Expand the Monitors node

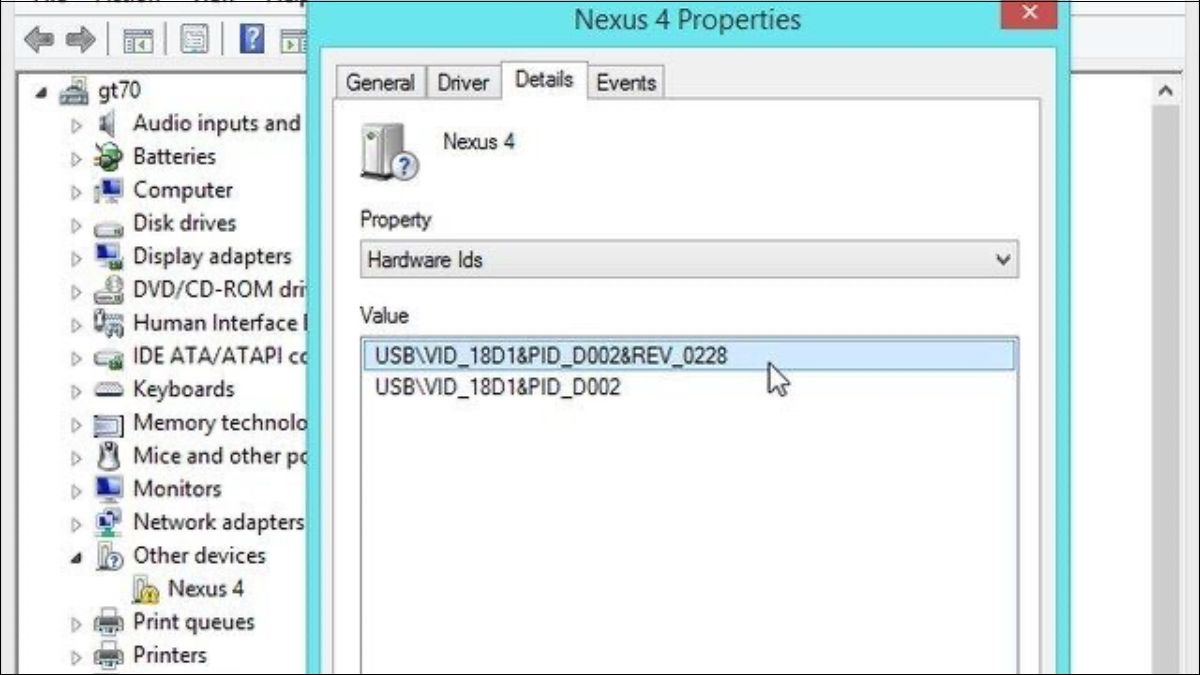77,490
